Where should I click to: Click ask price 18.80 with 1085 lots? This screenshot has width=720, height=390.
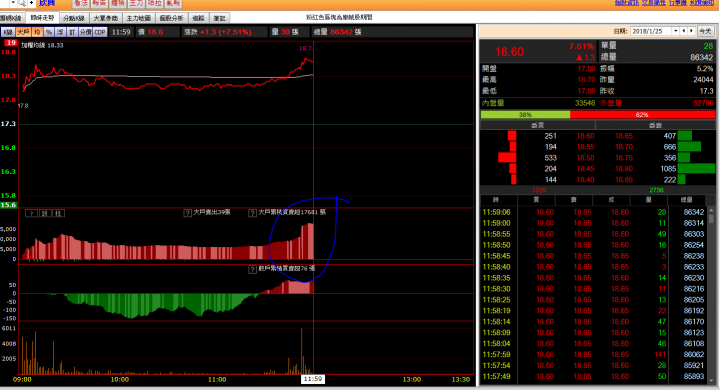tap(624, 169)
